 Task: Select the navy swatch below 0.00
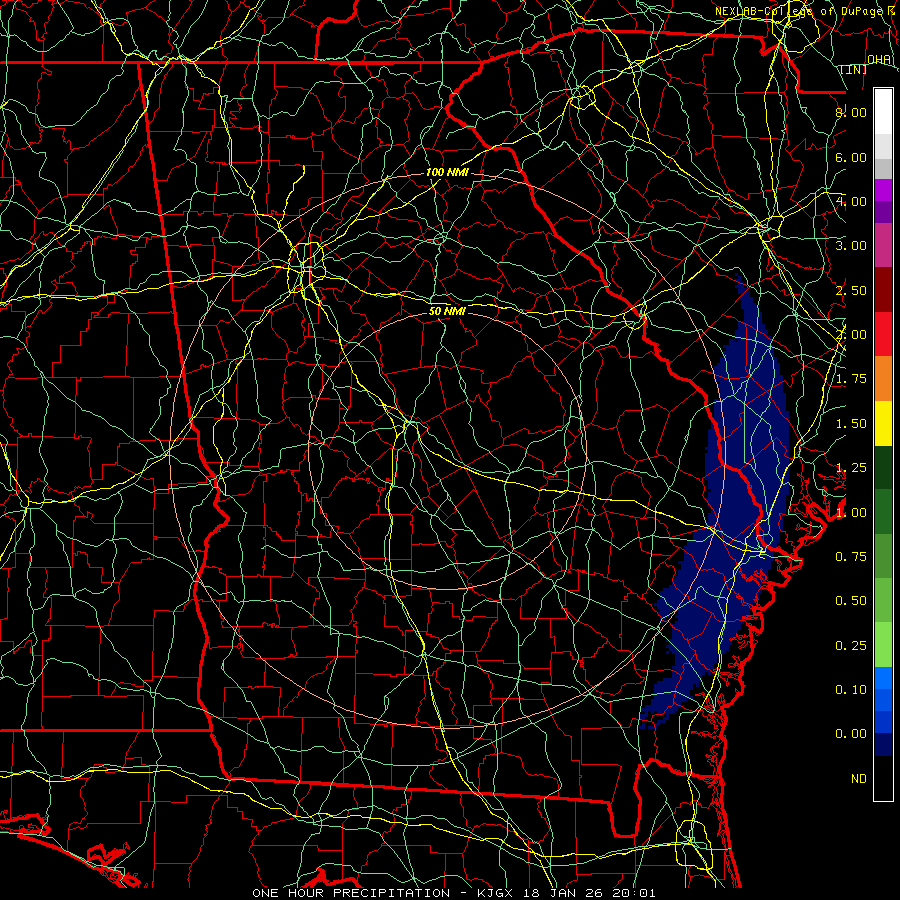pyautogui.click(x=883, y=744)
